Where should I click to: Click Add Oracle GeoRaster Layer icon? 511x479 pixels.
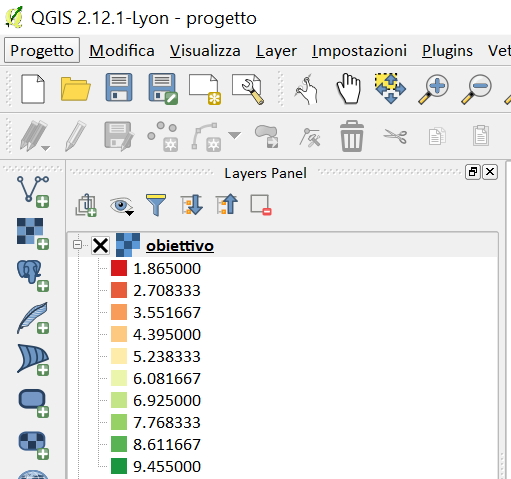tap(33, 445)
